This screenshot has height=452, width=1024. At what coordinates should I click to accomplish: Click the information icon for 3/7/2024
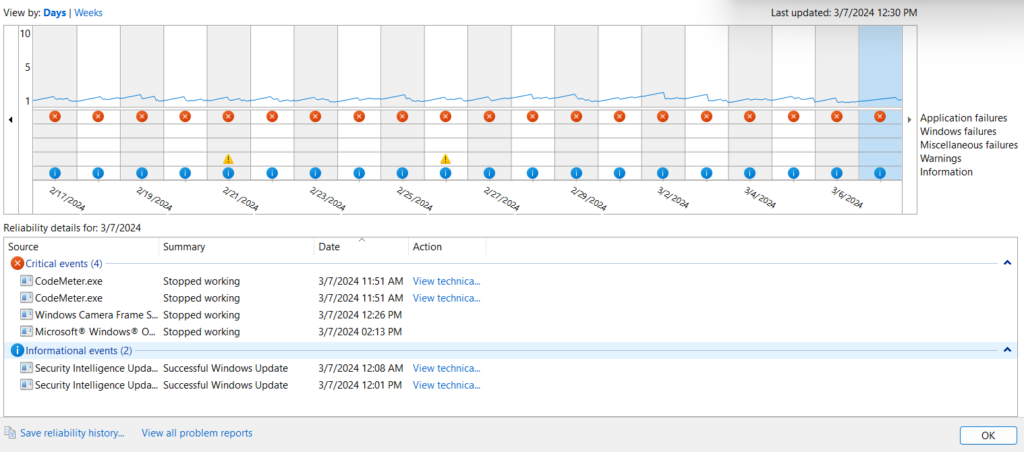880,173
